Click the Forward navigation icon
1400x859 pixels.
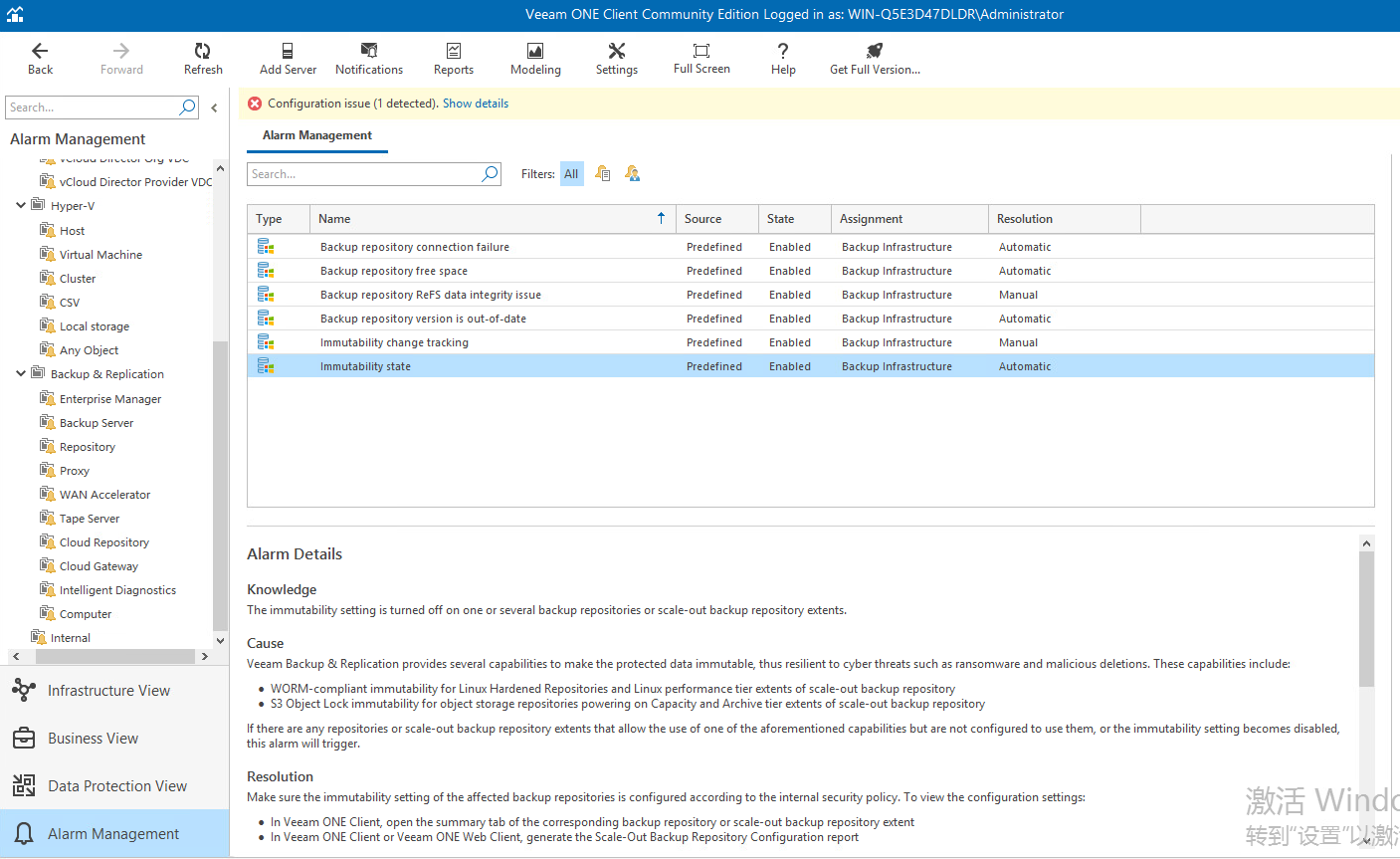pos(121,51)
